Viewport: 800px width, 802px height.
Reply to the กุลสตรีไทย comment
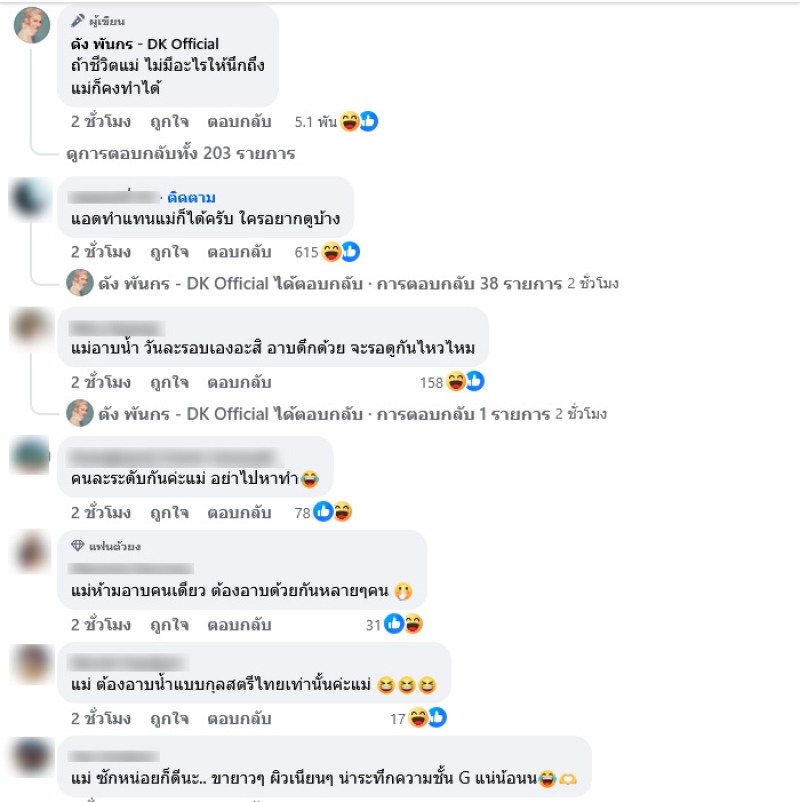click(239, 719)
